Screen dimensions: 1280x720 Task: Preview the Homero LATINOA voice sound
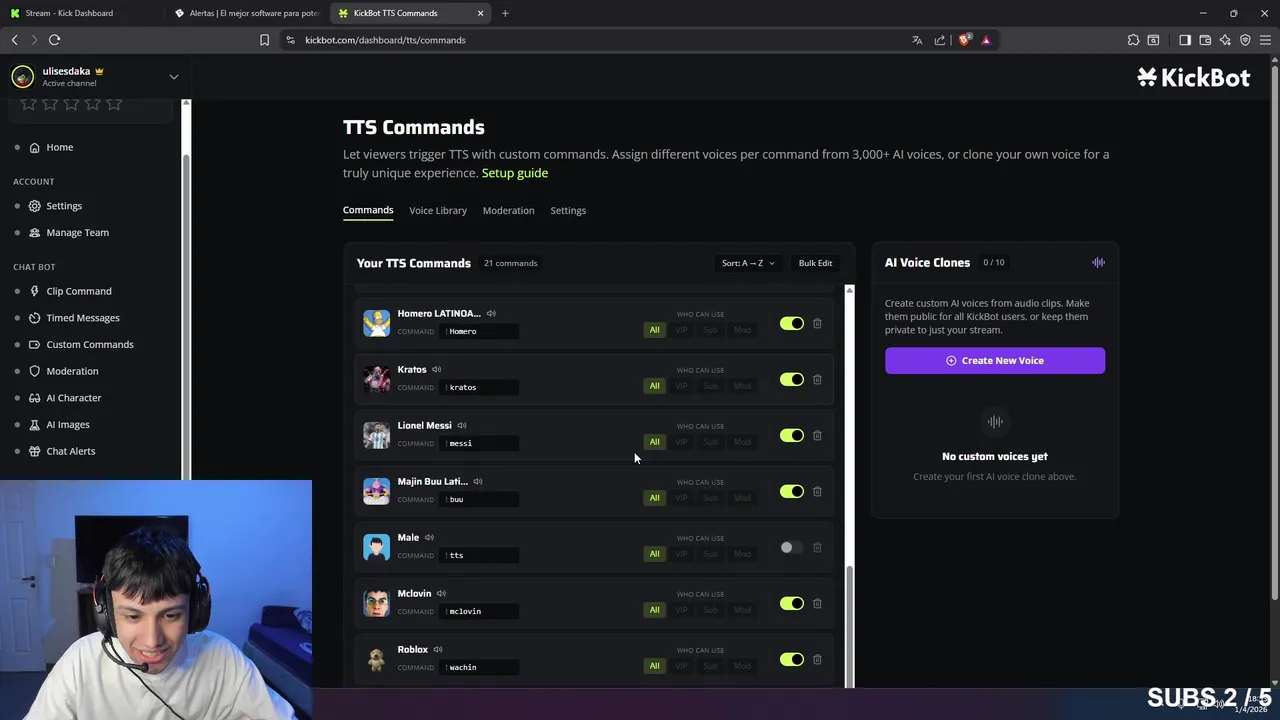(491, 314)
